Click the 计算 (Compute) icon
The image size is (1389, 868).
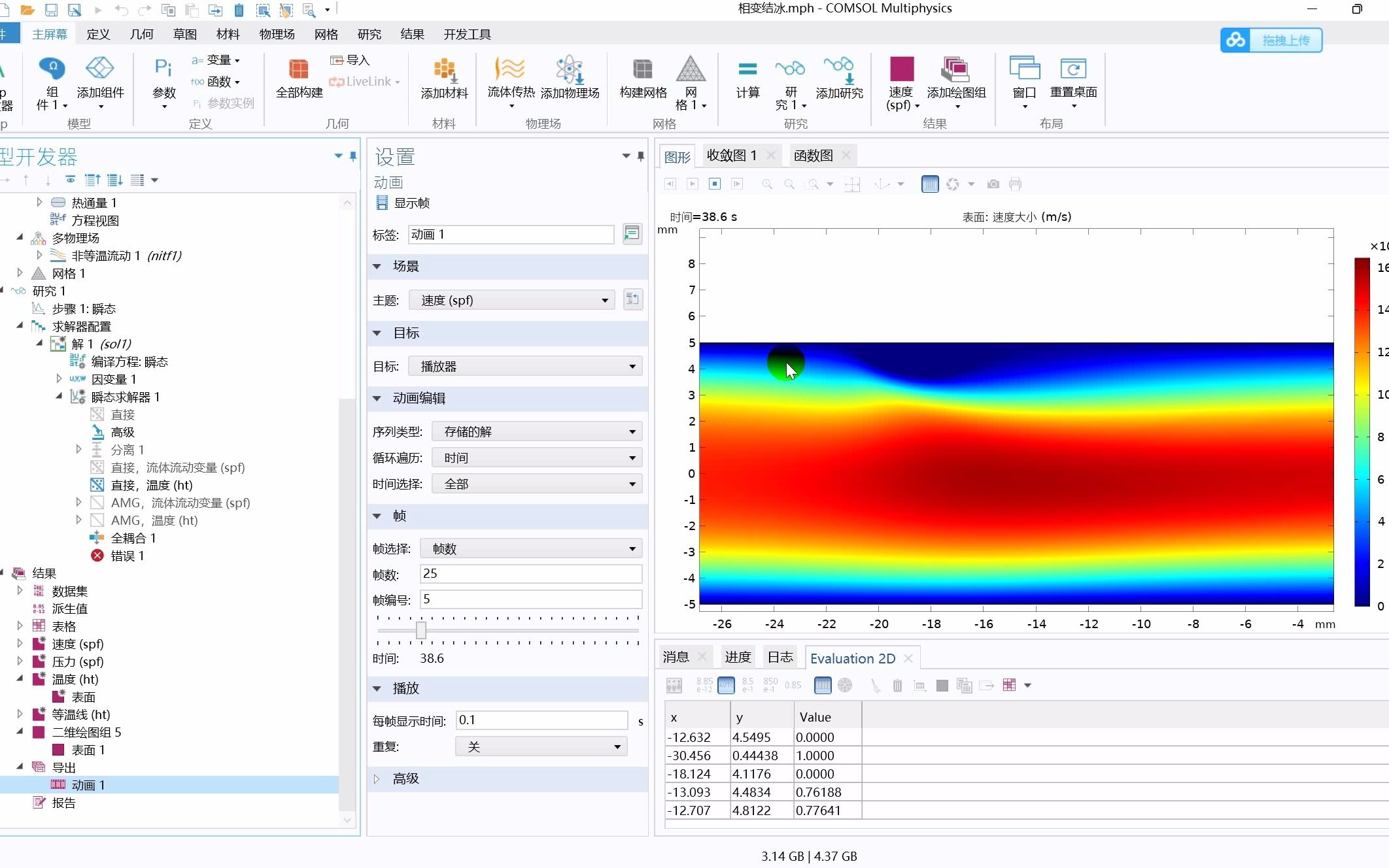747,82
